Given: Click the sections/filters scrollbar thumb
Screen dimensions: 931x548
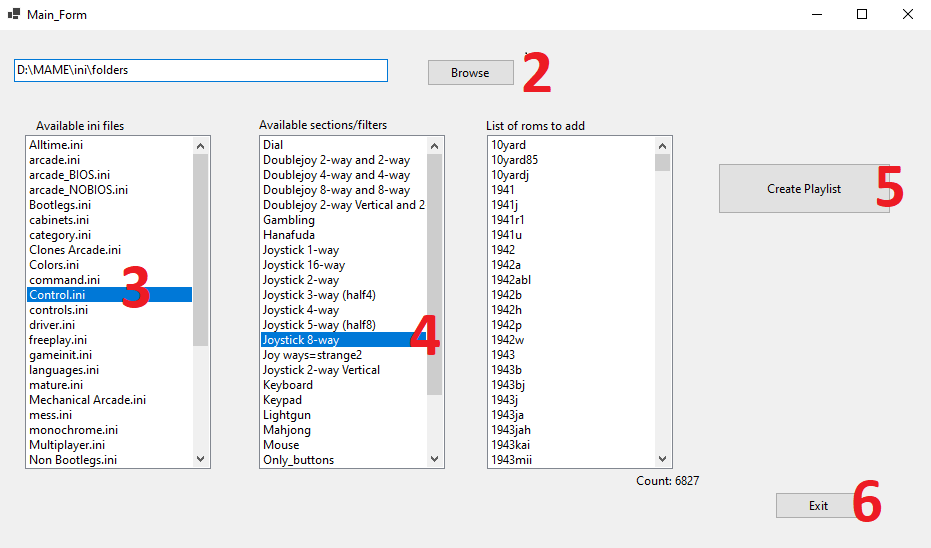Looking at the screenshot, I should 435,274.
